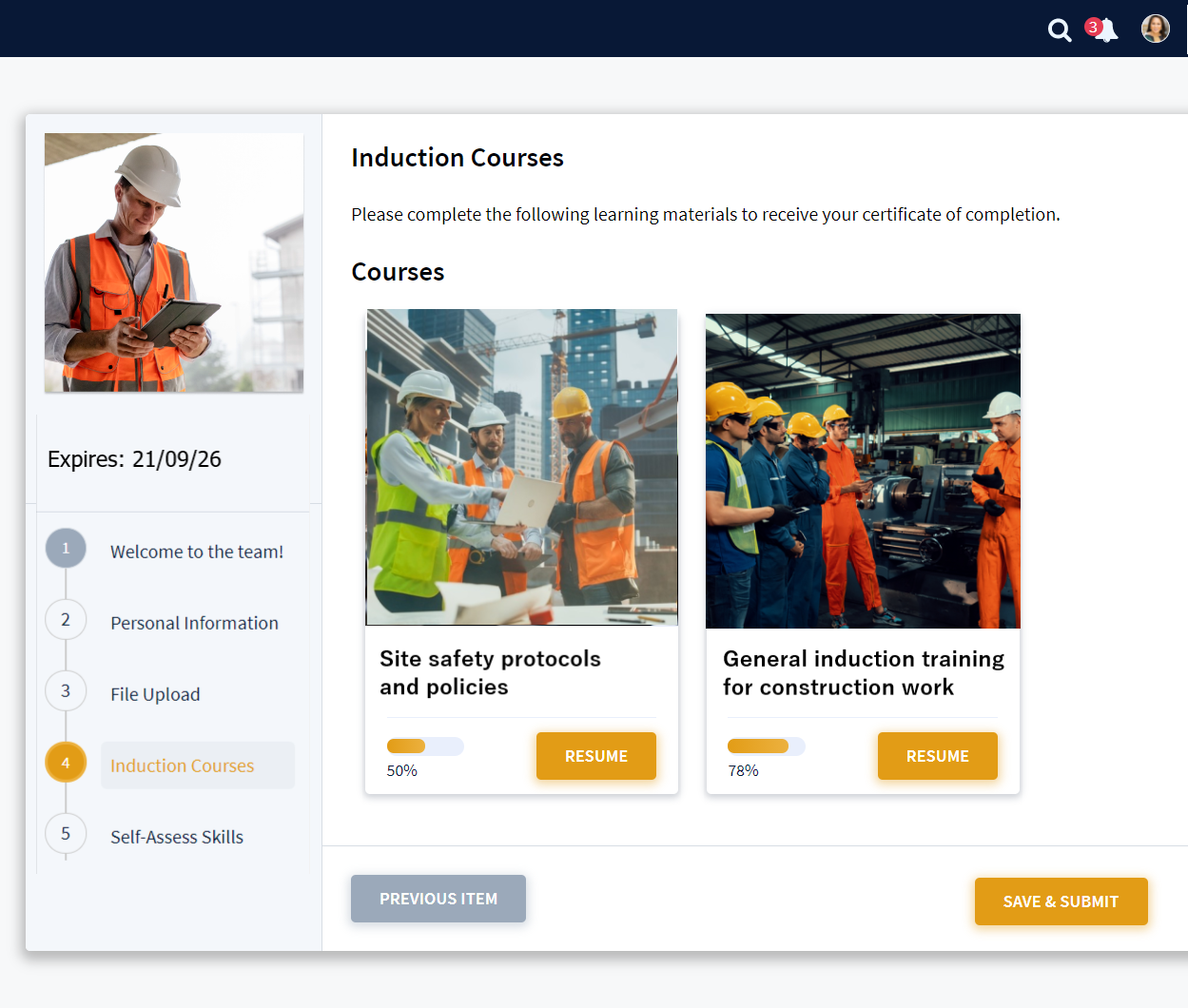Open Self-Assess Skills step
Screen dimensions: 1188x1008
[177, 837]
